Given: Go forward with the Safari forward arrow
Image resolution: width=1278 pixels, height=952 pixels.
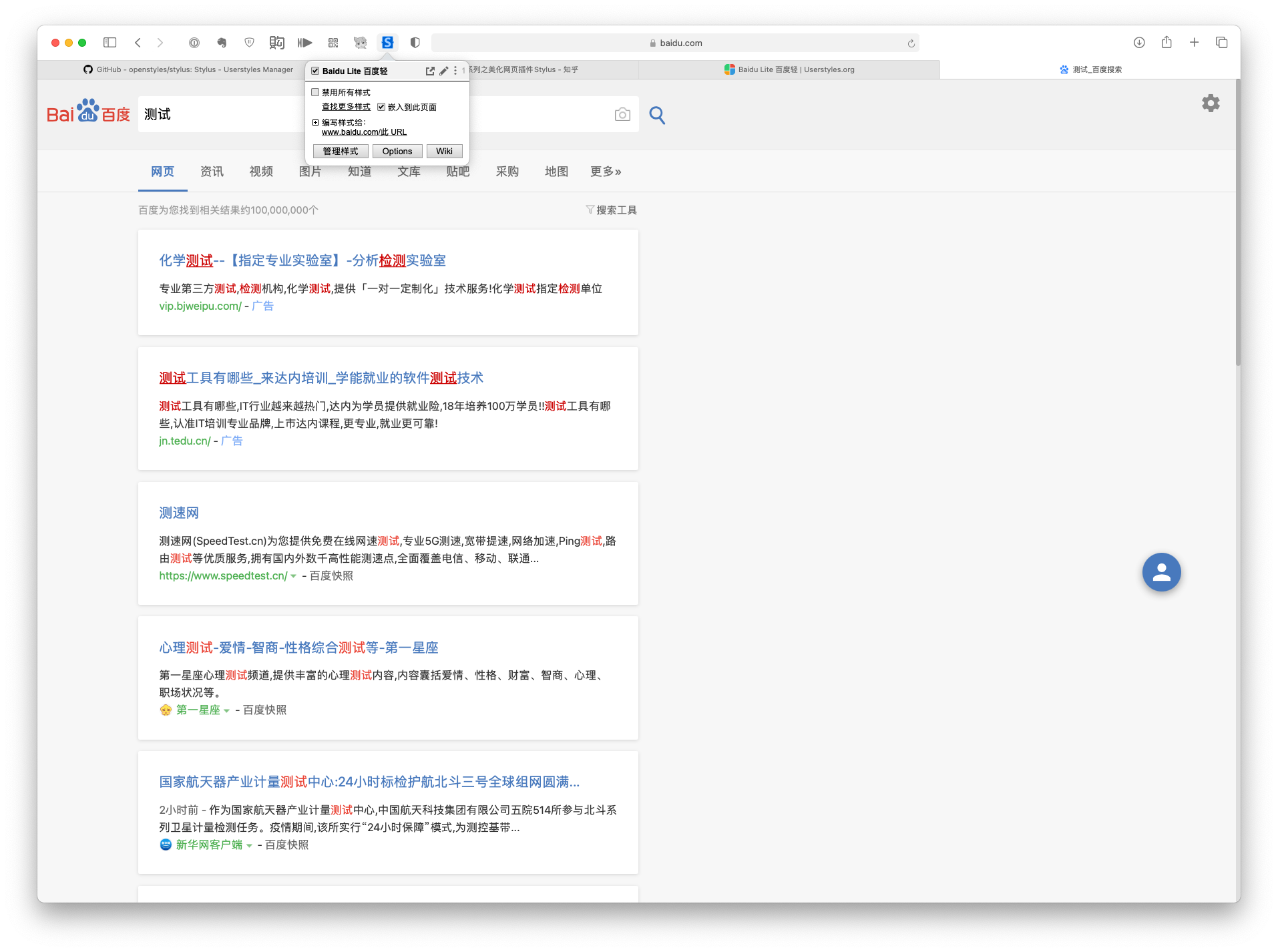Looking at the screenshot, I should pos(160,43).
